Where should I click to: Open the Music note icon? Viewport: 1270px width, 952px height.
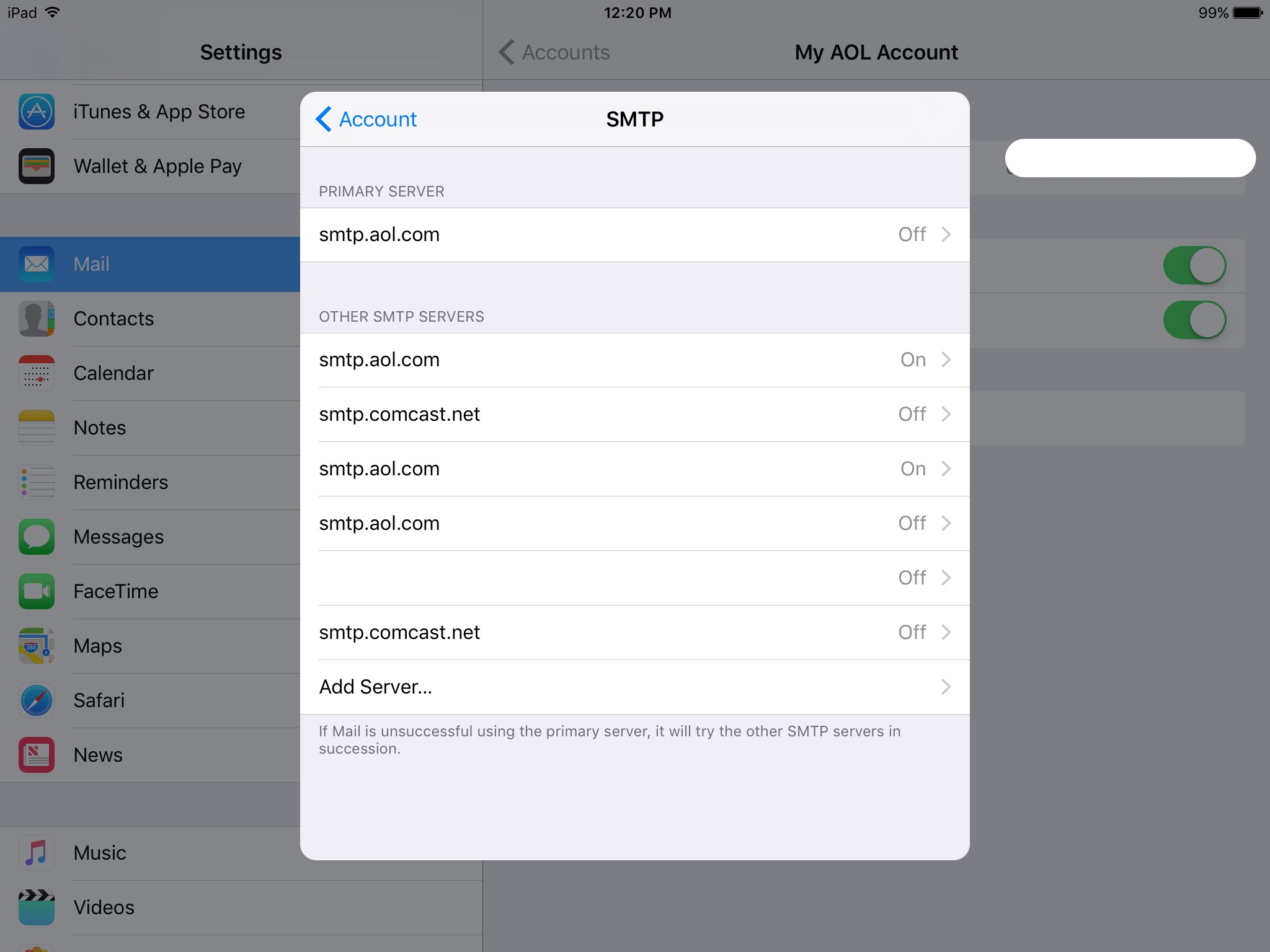[37, 853]
